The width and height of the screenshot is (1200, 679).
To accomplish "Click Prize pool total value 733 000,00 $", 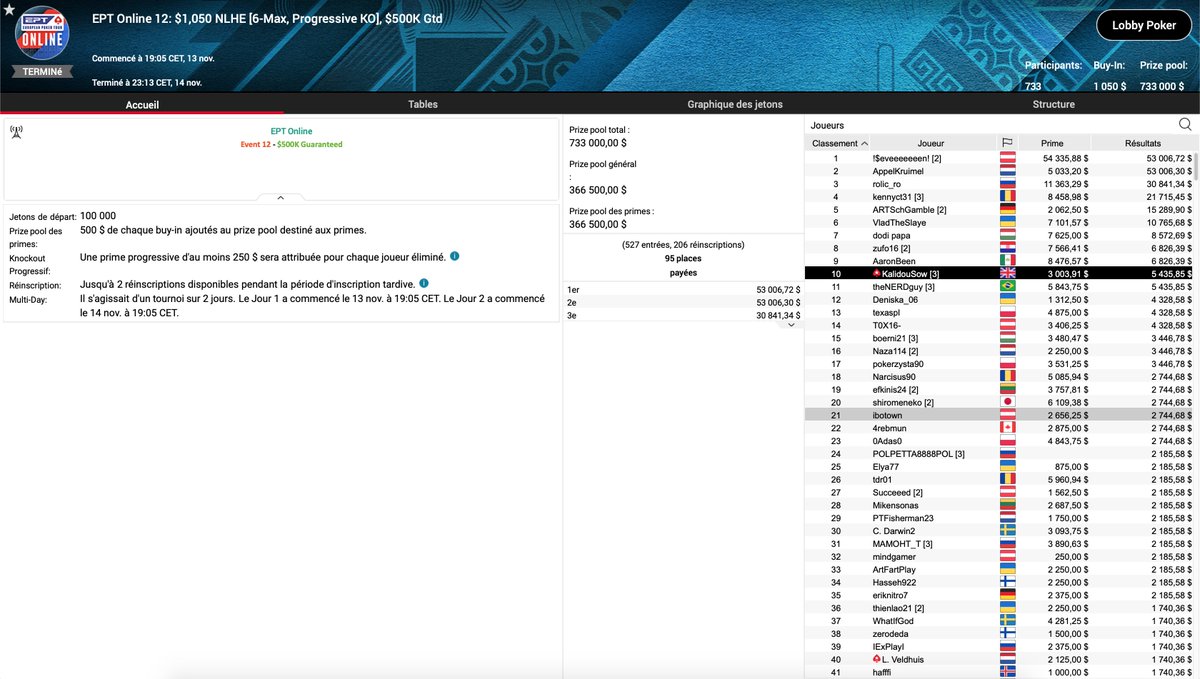I will point(598,144).
